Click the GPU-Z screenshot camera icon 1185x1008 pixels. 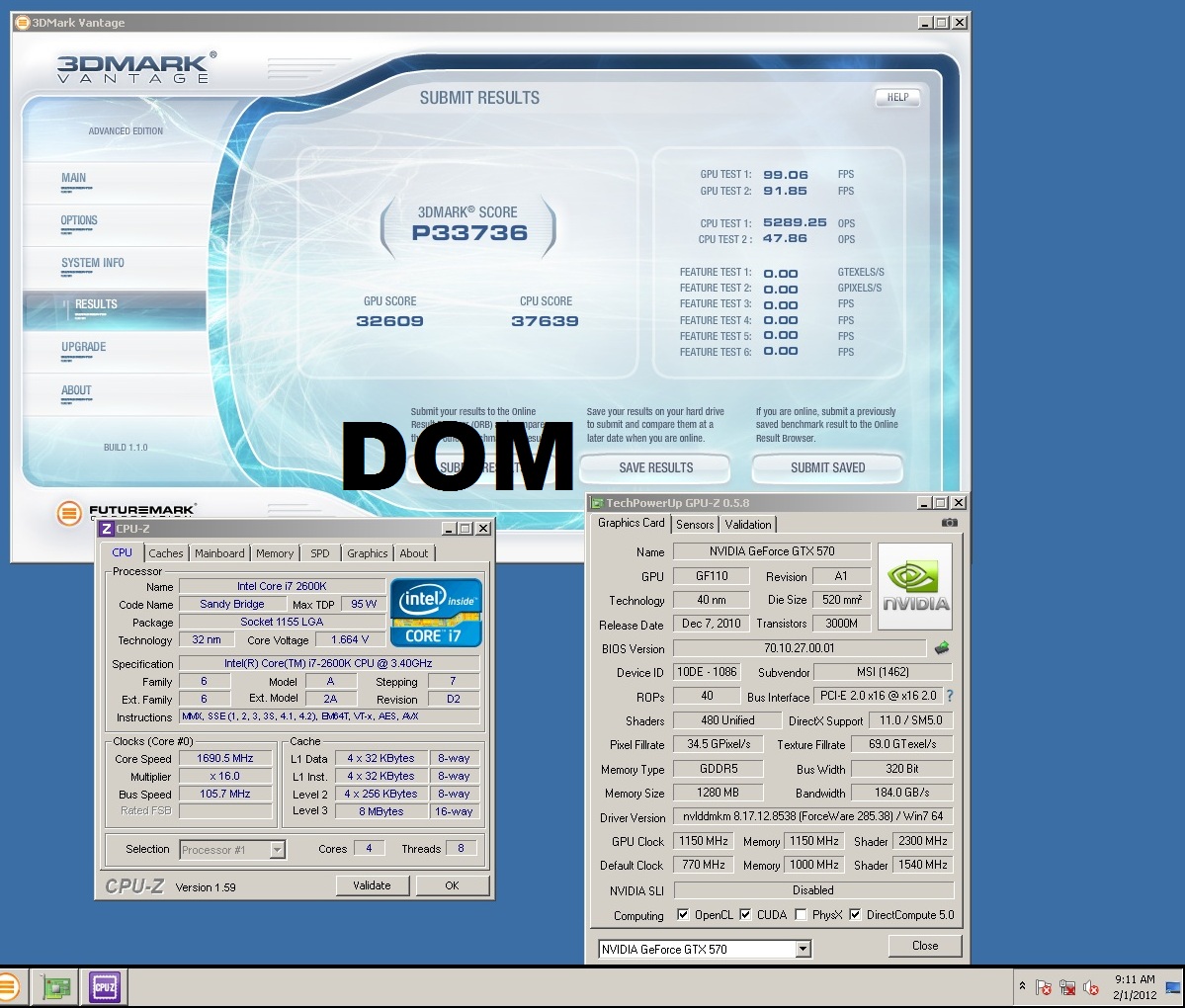pyautogui.click(x=949, y=523)
